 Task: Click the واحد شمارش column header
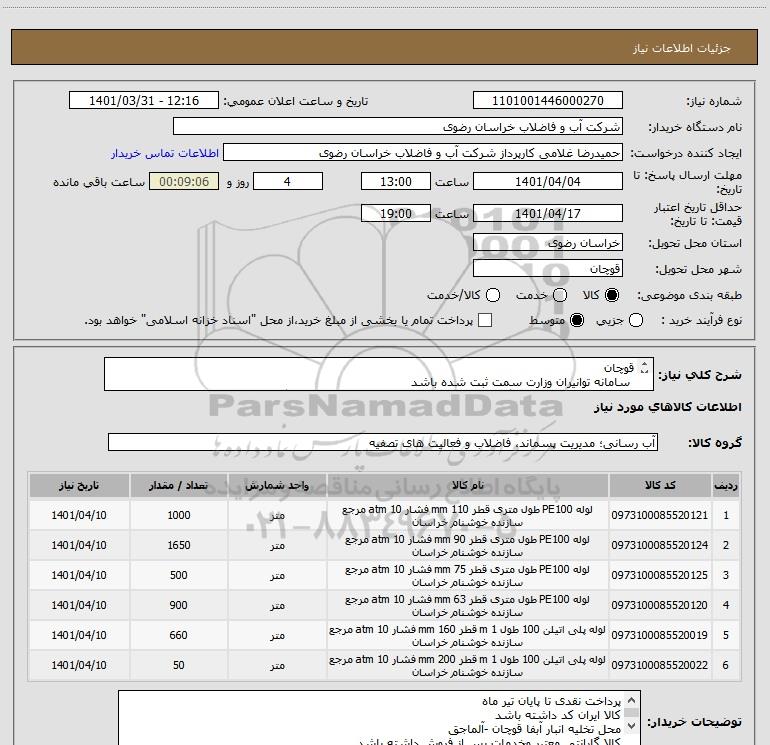point(277,485)
